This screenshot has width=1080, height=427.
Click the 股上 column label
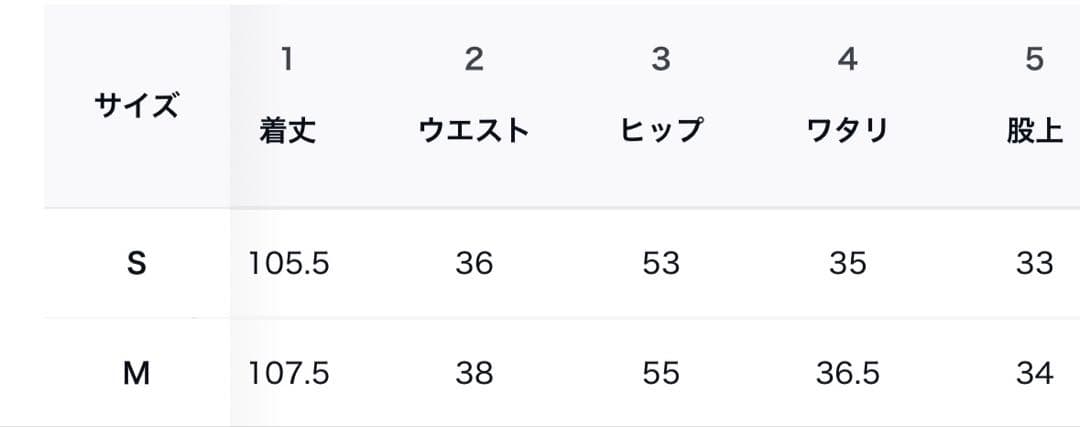click(1034, 131)
